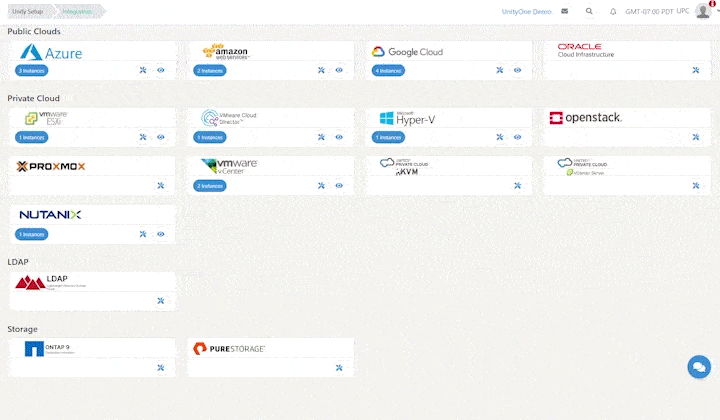This screenshot has height=420, width=720.
Task: Click VMware ESXi configure icon
Action: pos(143,137)
